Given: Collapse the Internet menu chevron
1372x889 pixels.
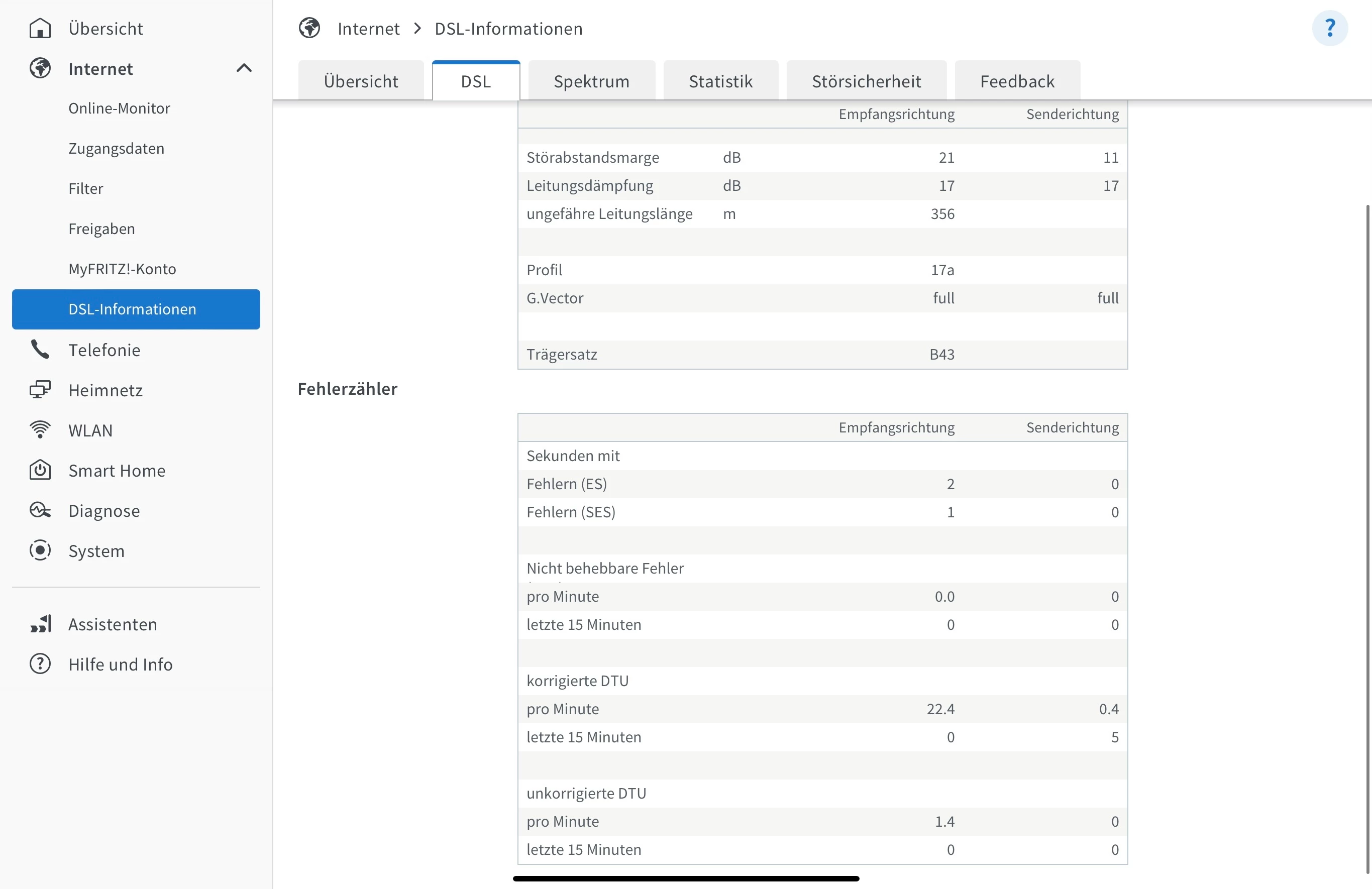Looking at the screenshot, I should coord(244,69).
